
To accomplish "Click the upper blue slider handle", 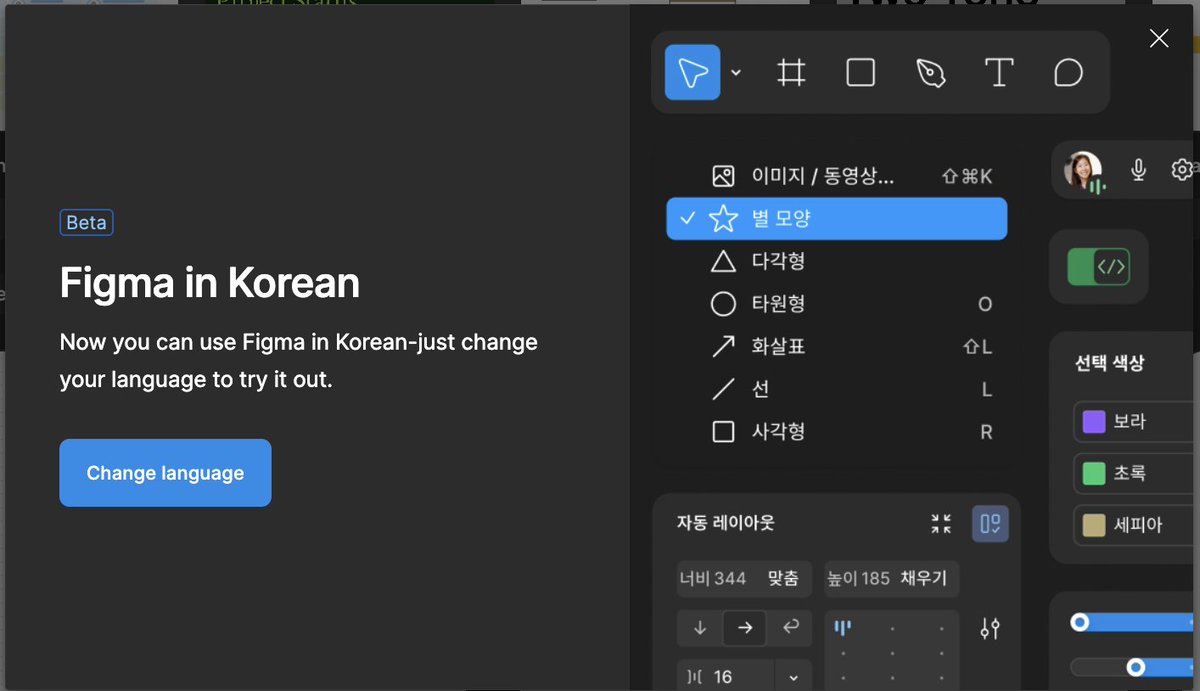I will coord(1079,622).
